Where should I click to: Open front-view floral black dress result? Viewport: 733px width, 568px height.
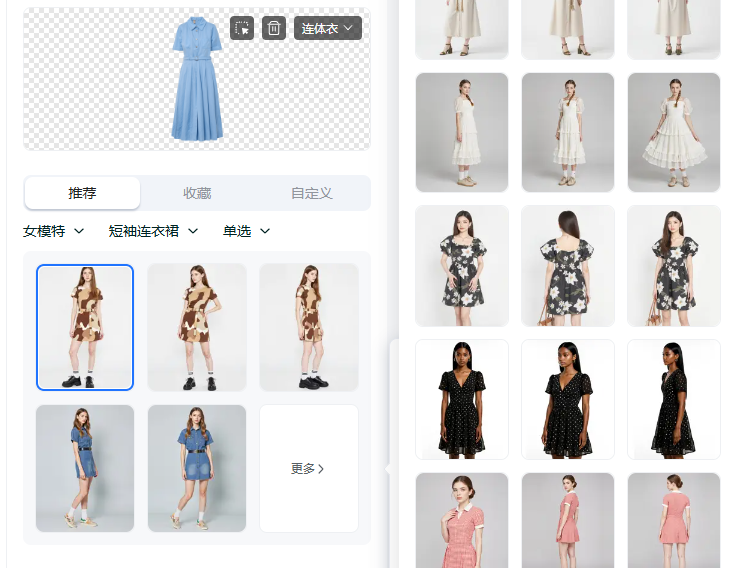pos(462,266)
